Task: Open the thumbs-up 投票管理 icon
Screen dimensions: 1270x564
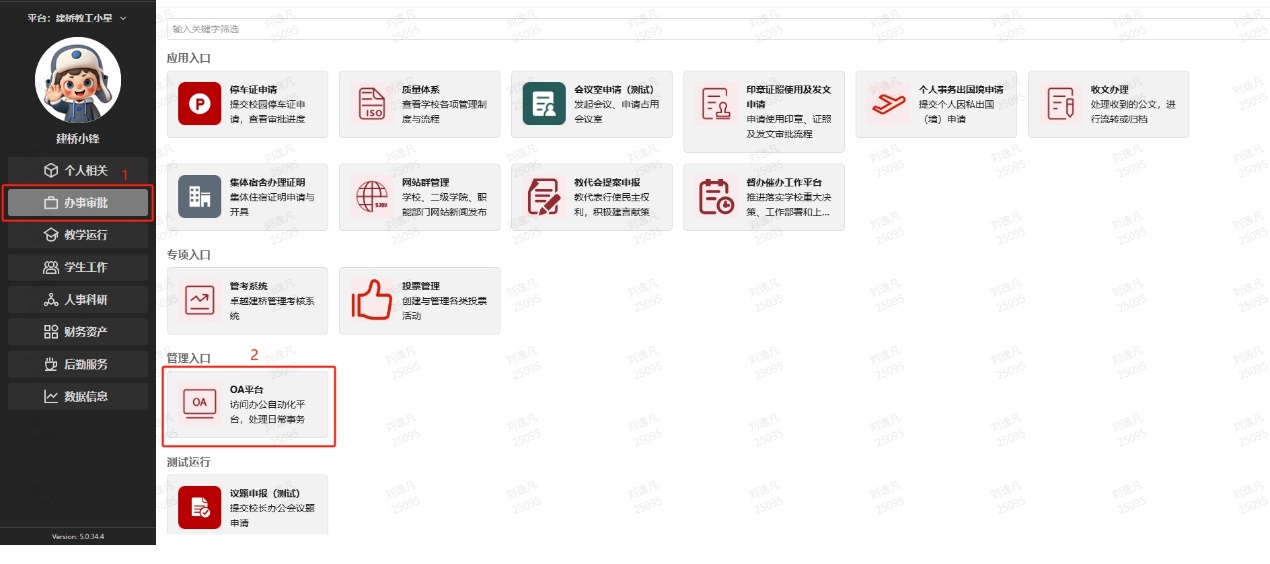Action: [371, 300]
